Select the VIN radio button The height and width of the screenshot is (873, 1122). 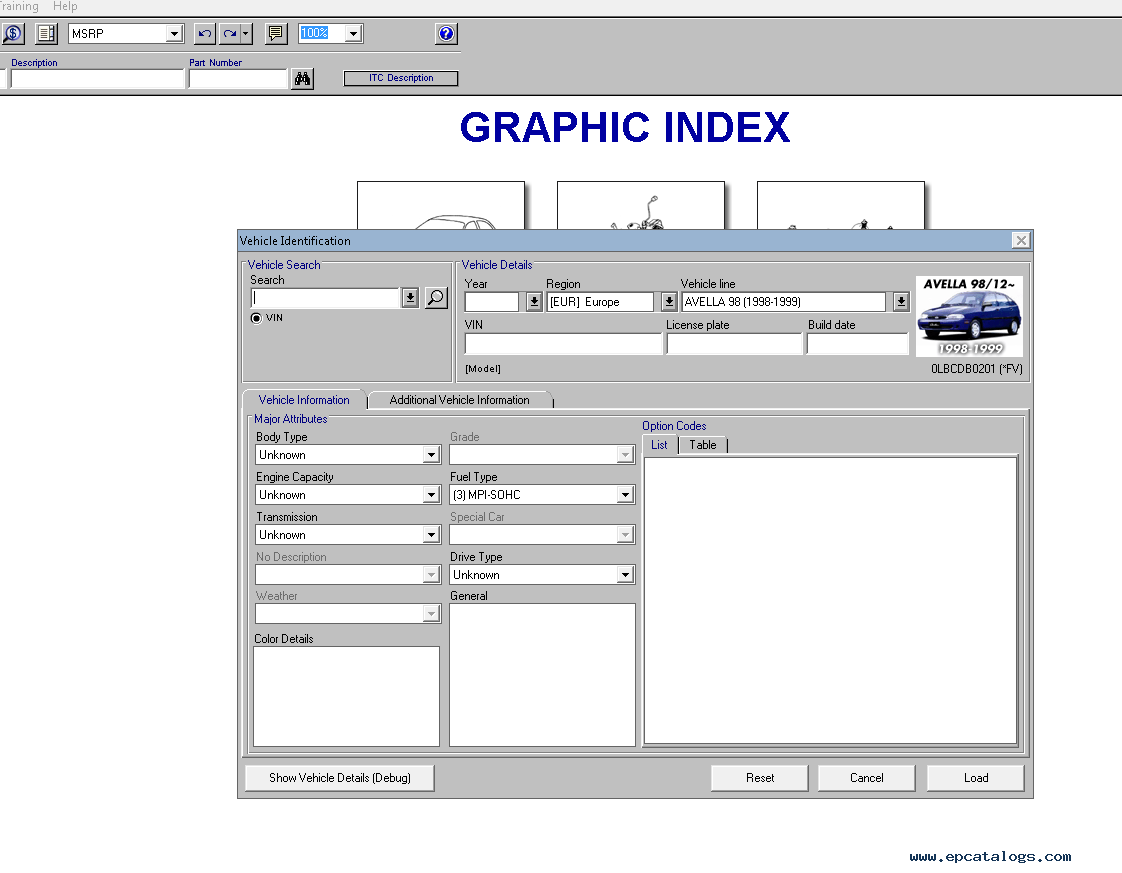click(x=256, y=318)
